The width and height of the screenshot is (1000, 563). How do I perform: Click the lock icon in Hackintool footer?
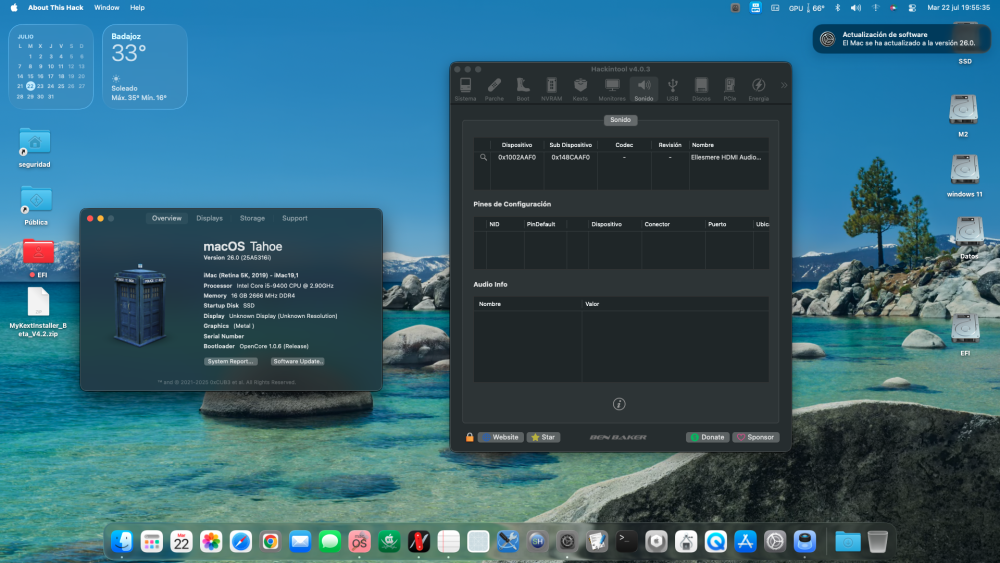pyautogui.click(x=470, y=437)
